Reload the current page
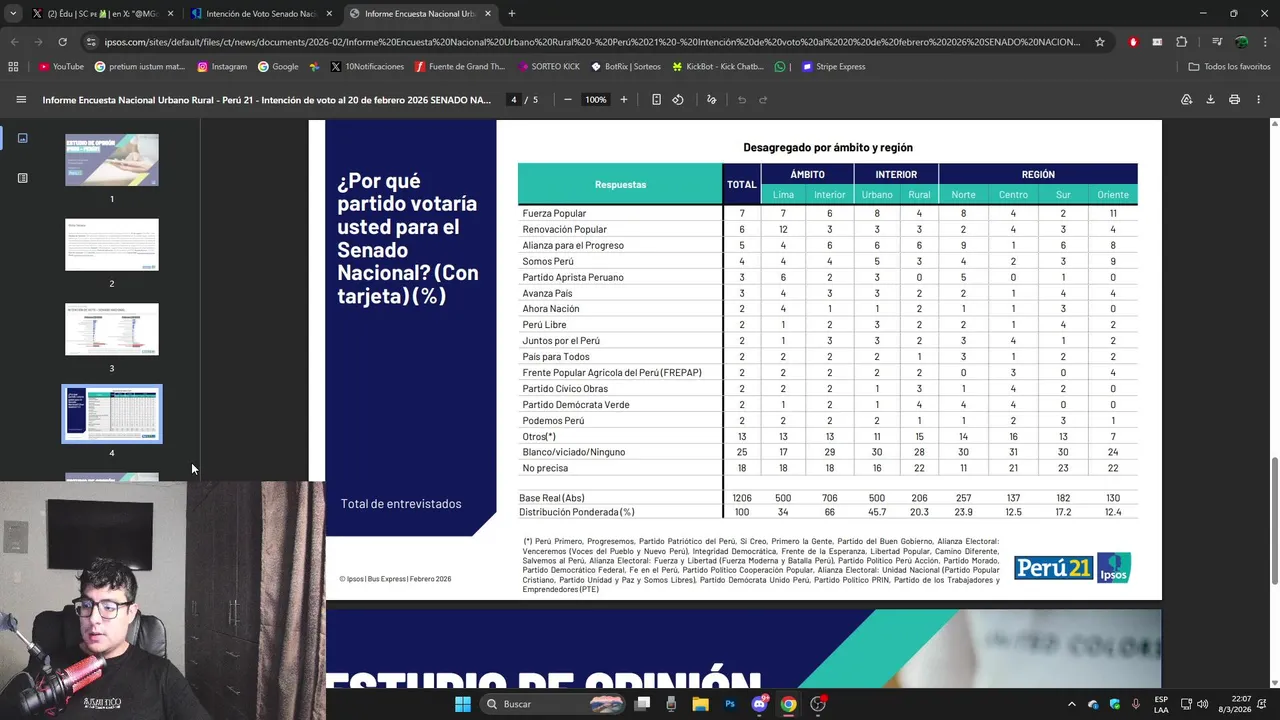This screenshot has width=1280, height=720. click(62, 42)
